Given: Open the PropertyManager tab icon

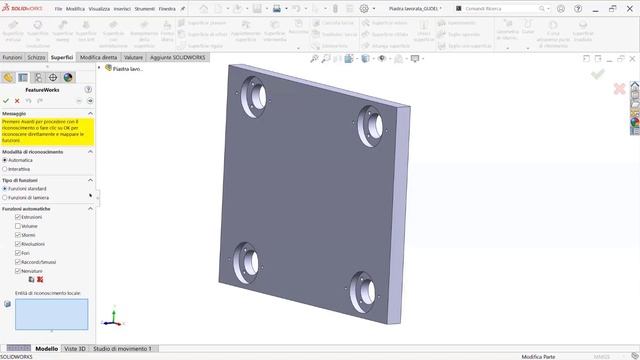Looking at the screenshot, I should 23,78.
